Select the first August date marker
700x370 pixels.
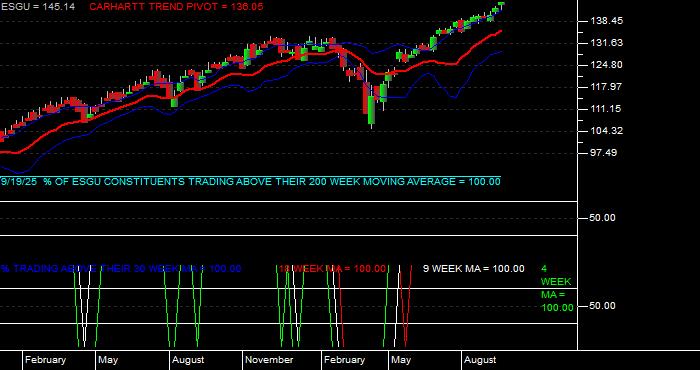click(188, 360)
